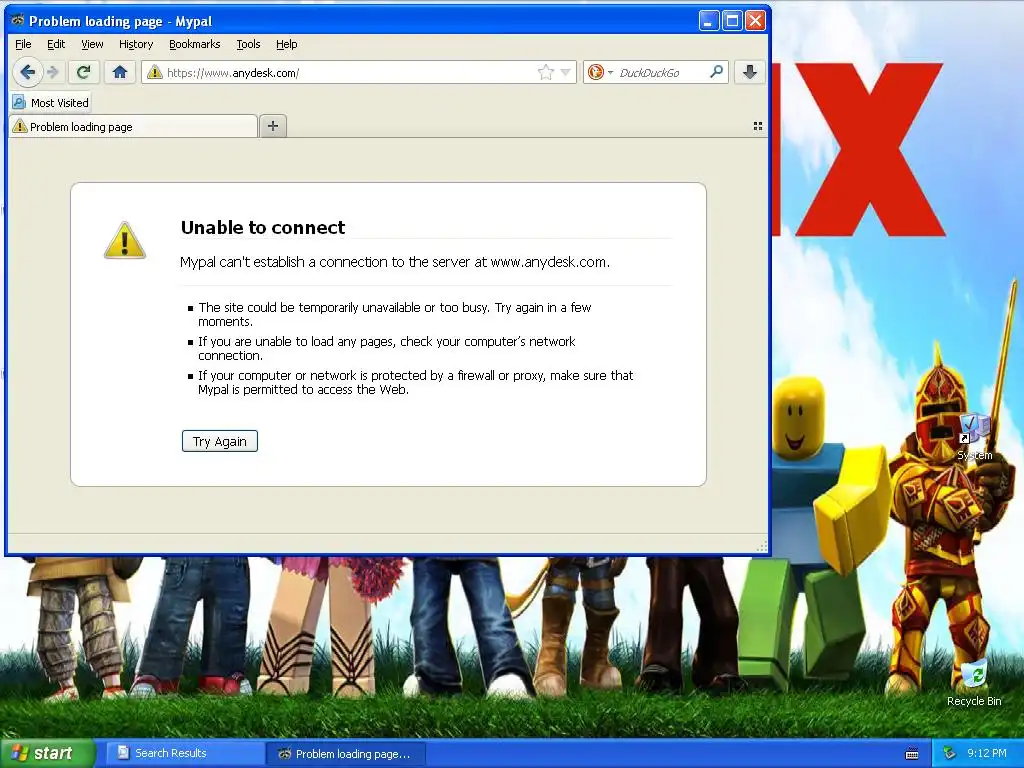This screenshot has width=1024, height=768.
Task: Click the text mentioning firewall or proxy
Action: [415, 383]
